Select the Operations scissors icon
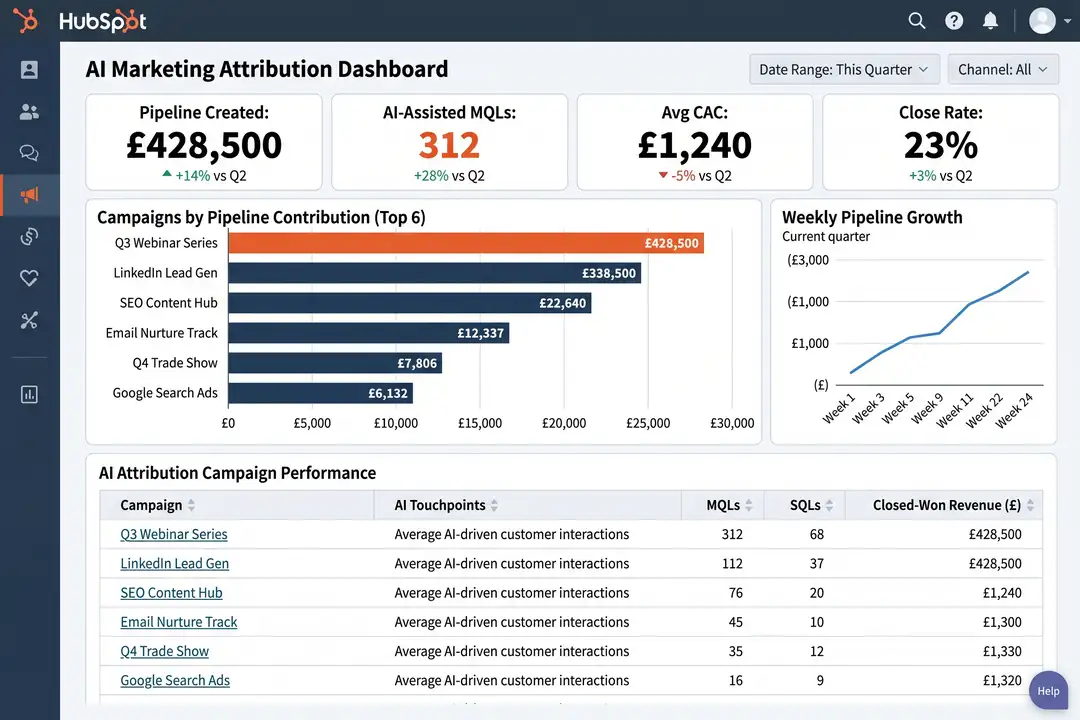1080x720 pixels. tap(28, 319)
